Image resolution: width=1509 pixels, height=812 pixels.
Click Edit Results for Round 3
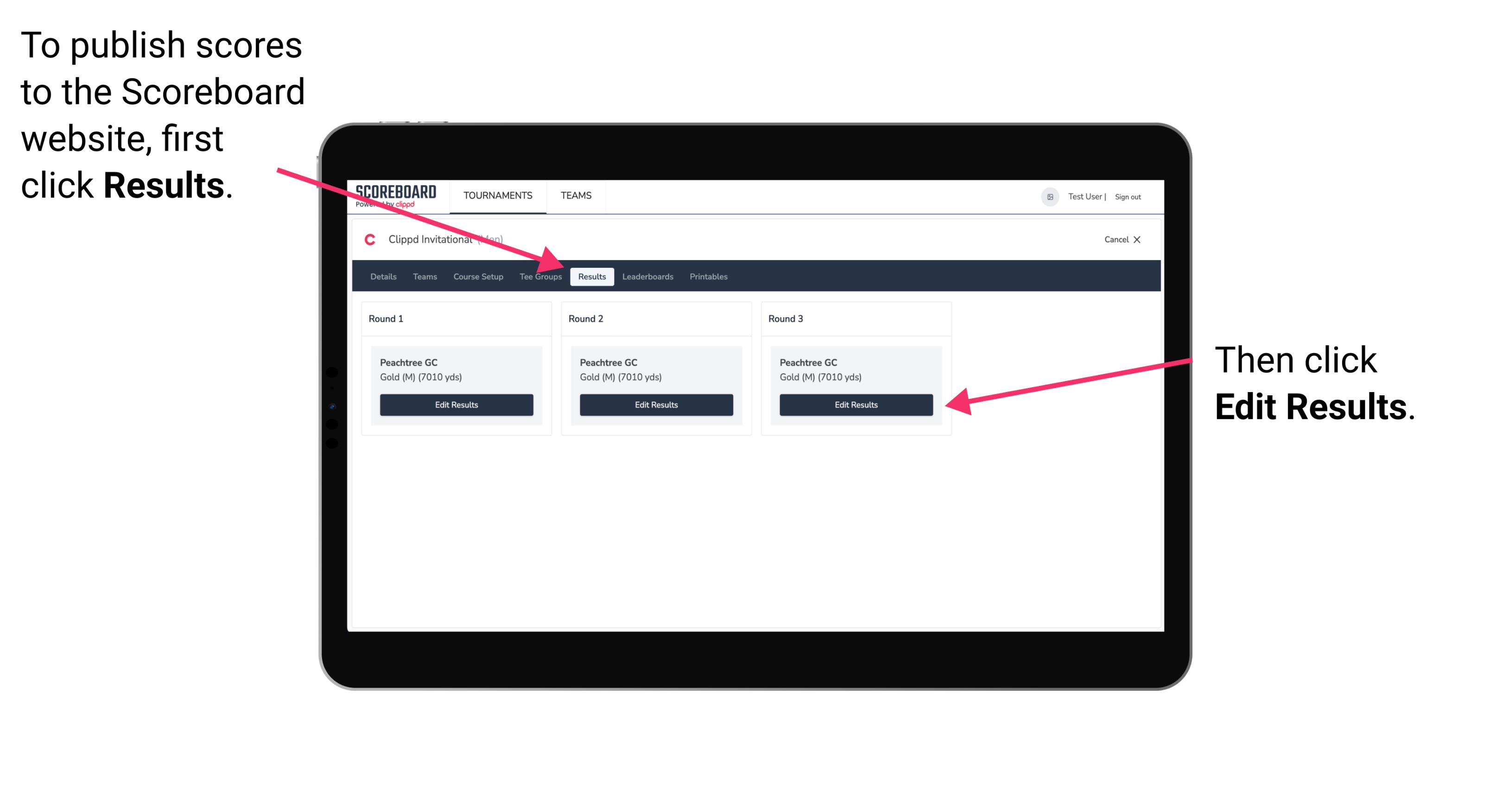(855, 405)
